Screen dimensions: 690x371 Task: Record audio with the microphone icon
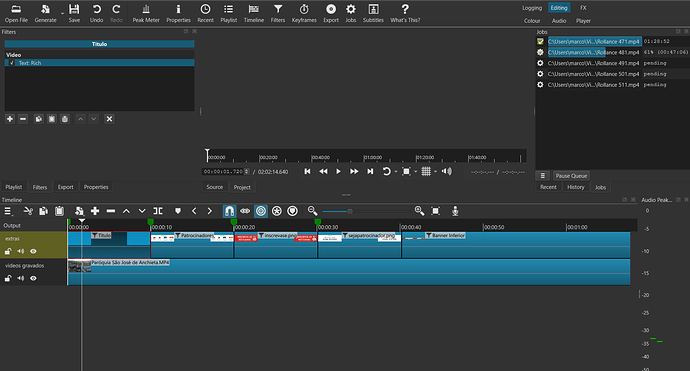tap(455, 211)
